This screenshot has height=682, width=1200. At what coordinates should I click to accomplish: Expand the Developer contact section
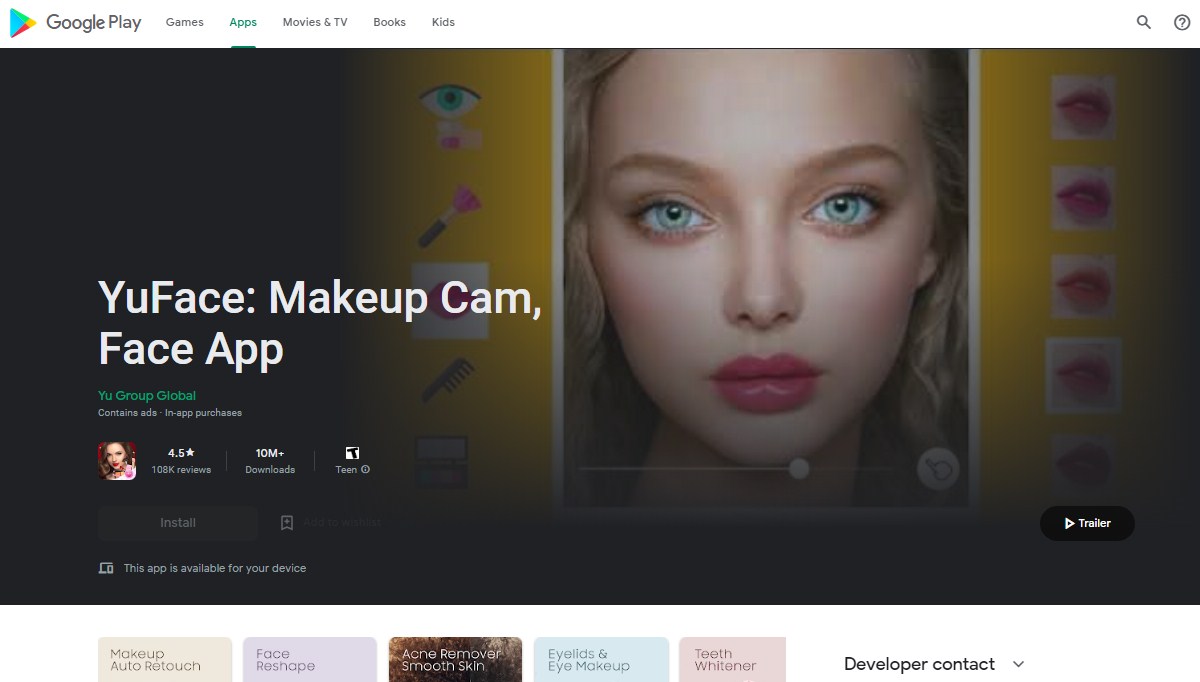[1019, 664]
